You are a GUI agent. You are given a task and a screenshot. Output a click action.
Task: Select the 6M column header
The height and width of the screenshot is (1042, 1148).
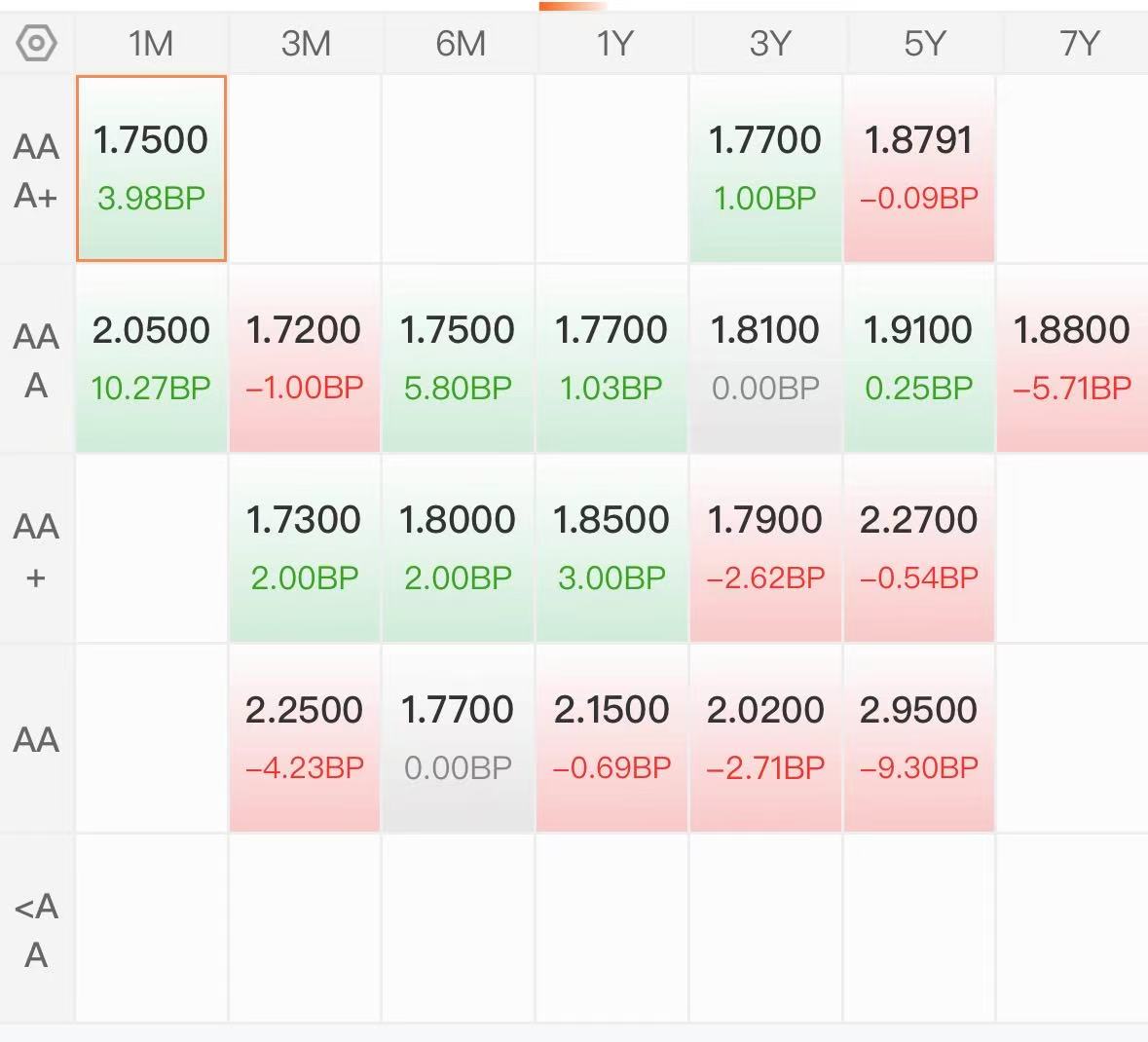(459, 43)
